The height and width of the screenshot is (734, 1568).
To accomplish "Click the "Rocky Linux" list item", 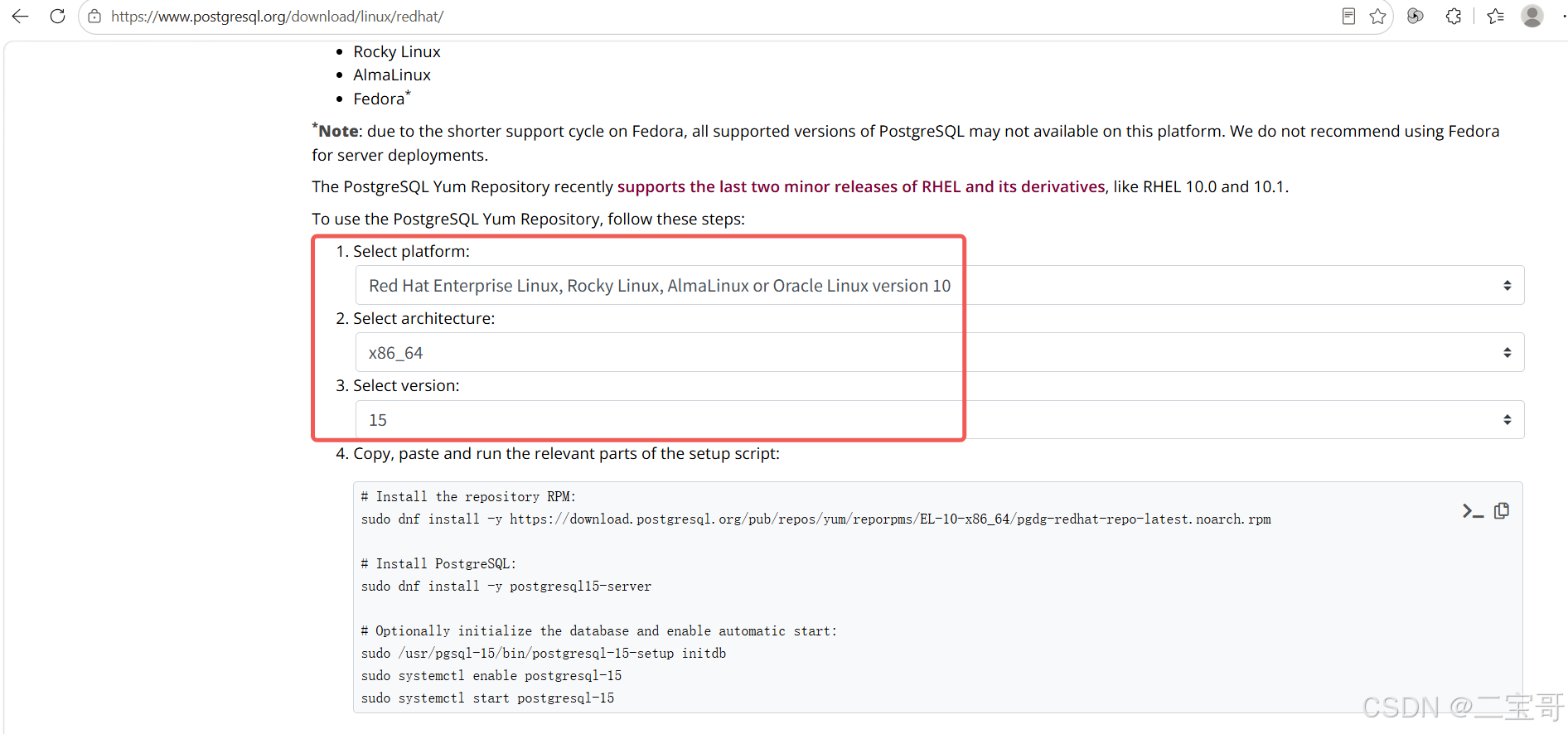I will coord(397,51).
